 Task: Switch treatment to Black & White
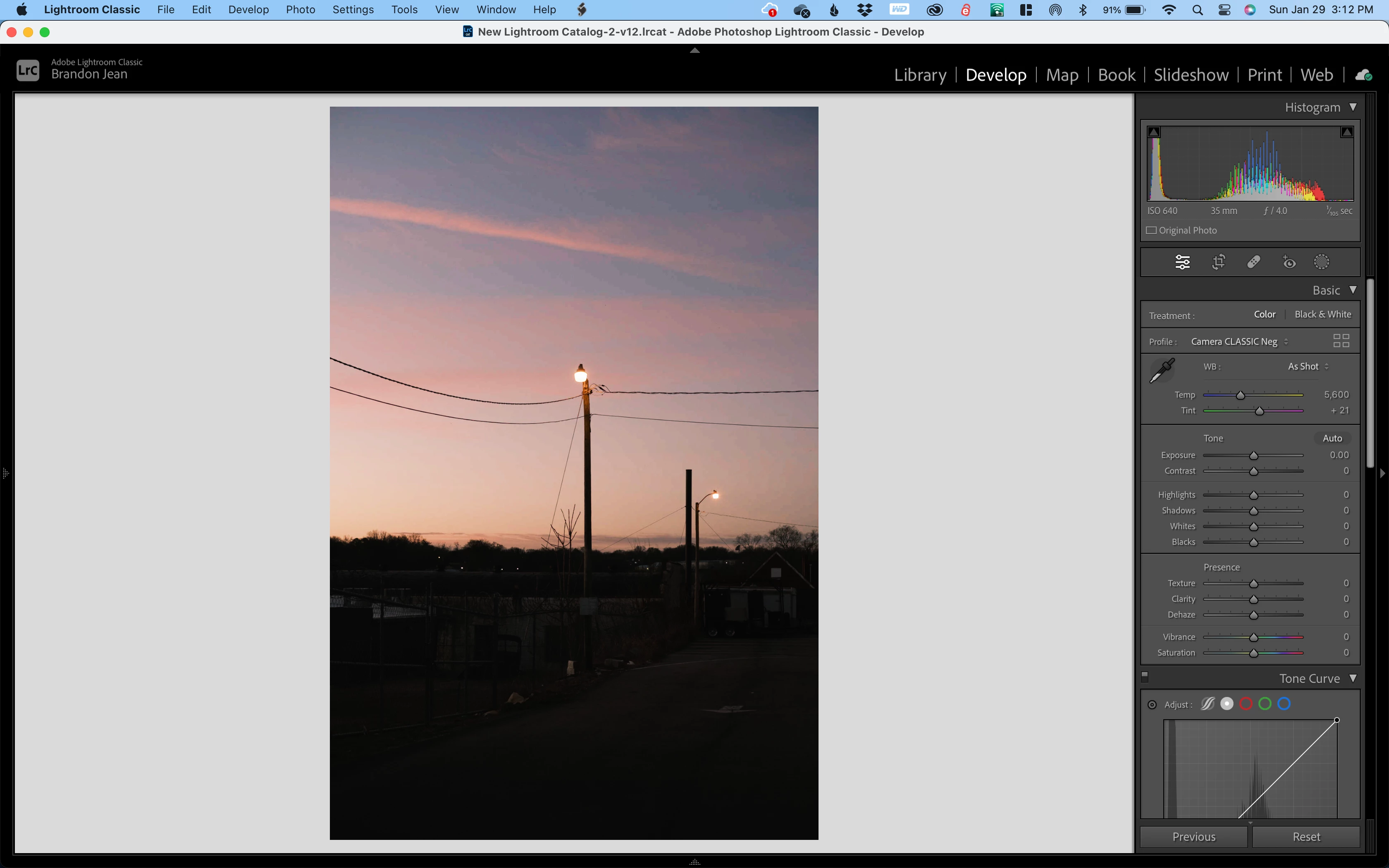point(1322,315)
